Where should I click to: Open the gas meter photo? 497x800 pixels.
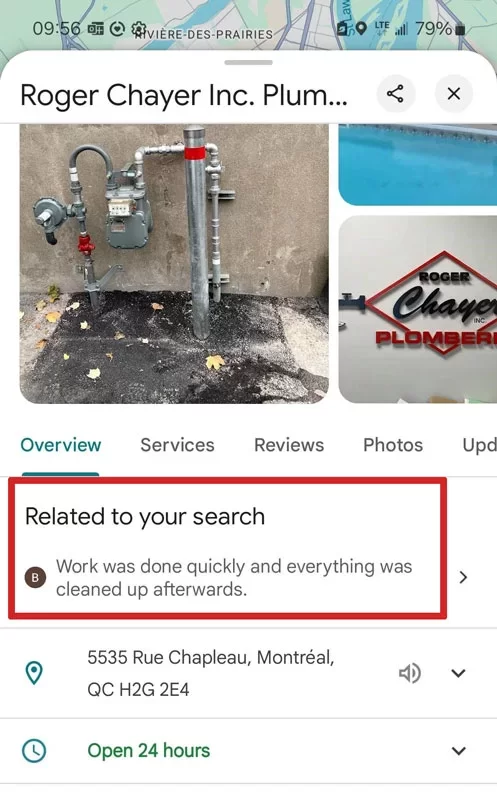click(x=174, y=264)
